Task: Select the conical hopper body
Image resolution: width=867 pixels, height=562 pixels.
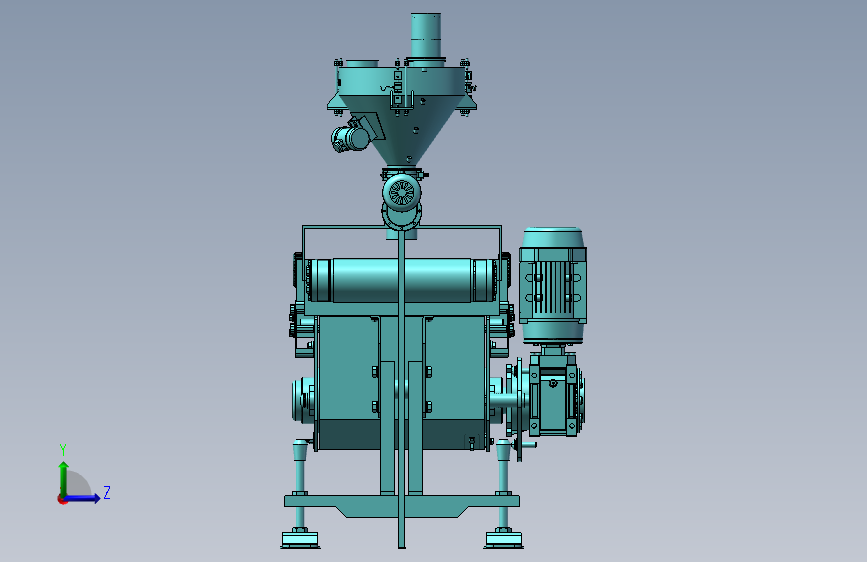Action: tap(402, 130)
